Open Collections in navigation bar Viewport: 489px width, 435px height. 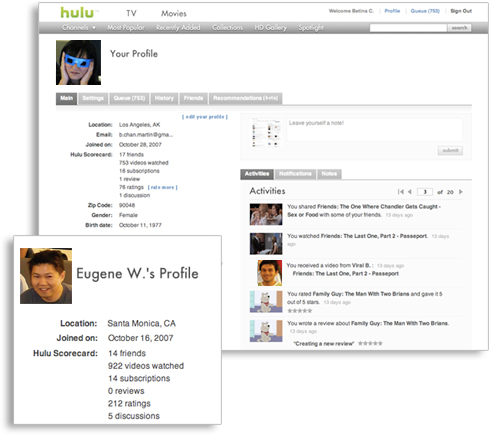coord(227,27)
